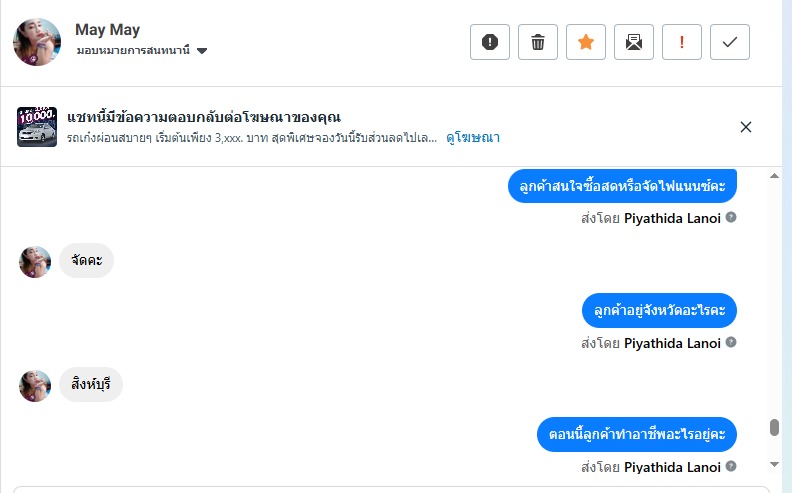Click the sender avatar beside จัดคะ
Image resolution: width=792 pixels, height=493 pixels.
click(35, 262)
